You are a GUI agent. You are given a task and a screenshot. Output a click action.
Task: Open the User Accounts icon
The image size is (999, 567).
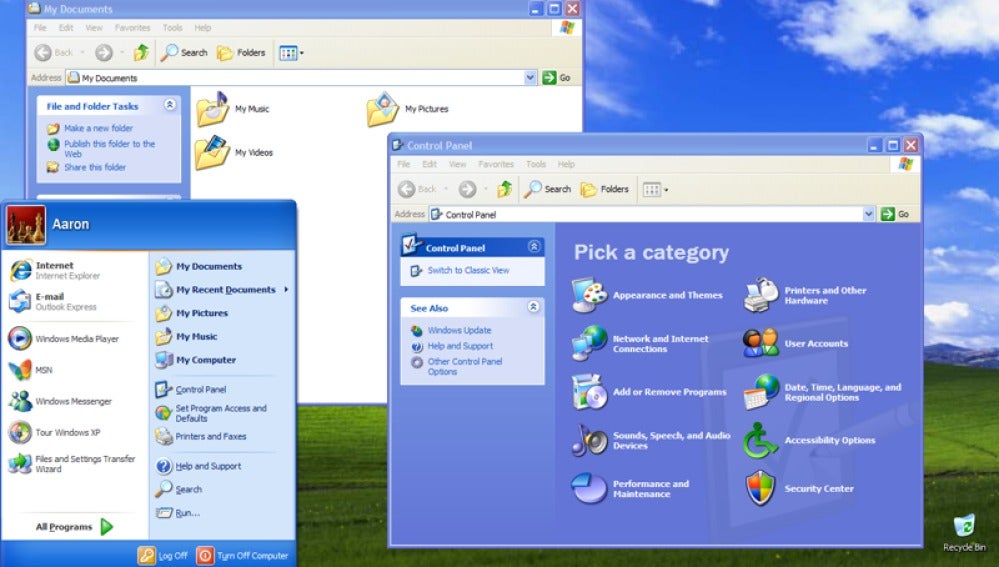[x=760, y=343]
